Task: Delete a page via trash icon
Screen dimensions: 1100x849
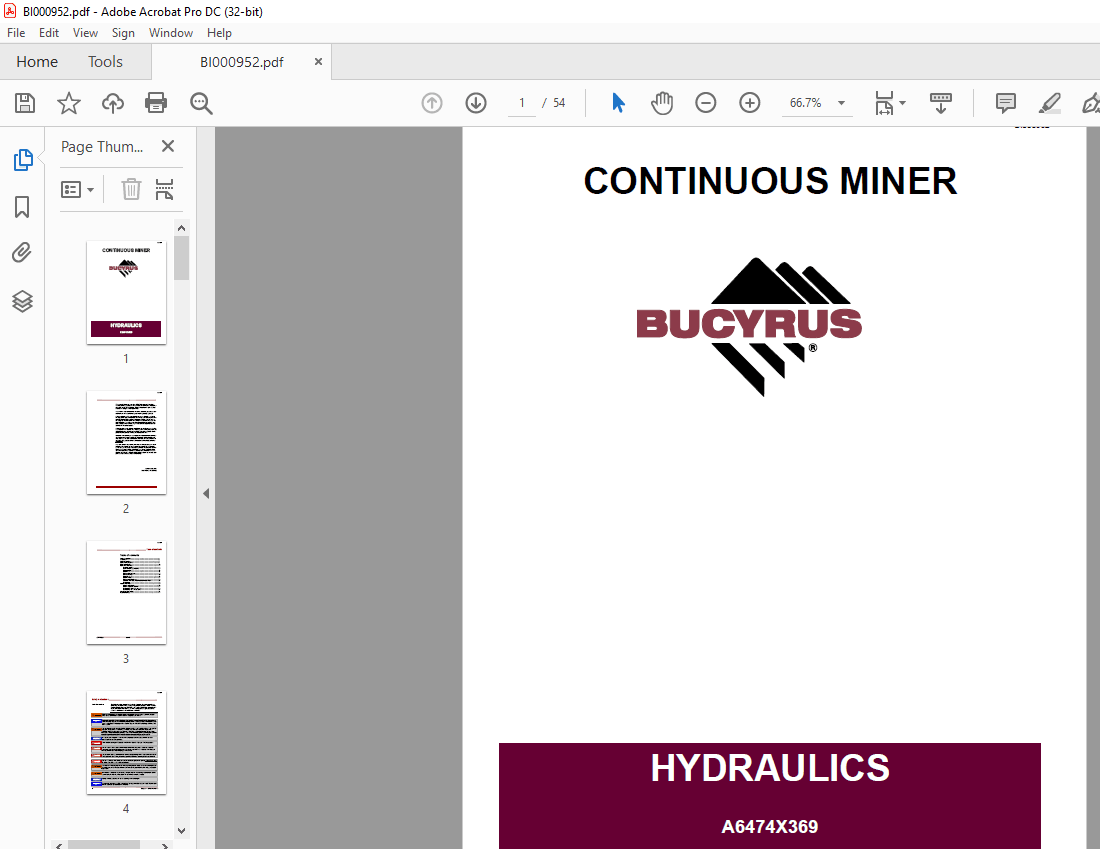Action: tap(131, 189)
